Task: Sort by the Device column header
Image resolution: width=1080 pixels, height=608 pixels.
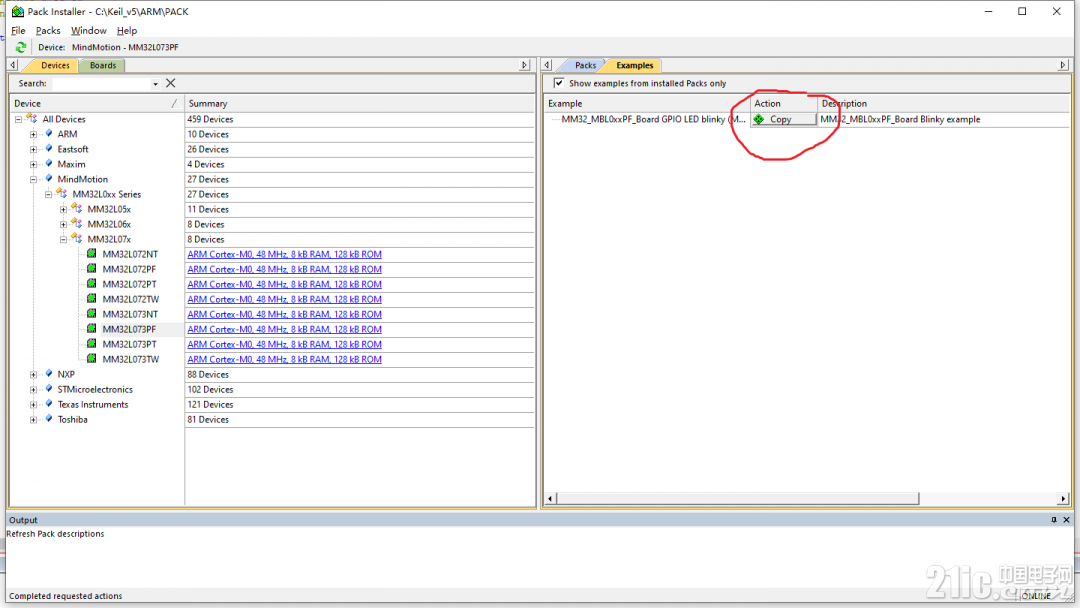Action: click(97, 103)
